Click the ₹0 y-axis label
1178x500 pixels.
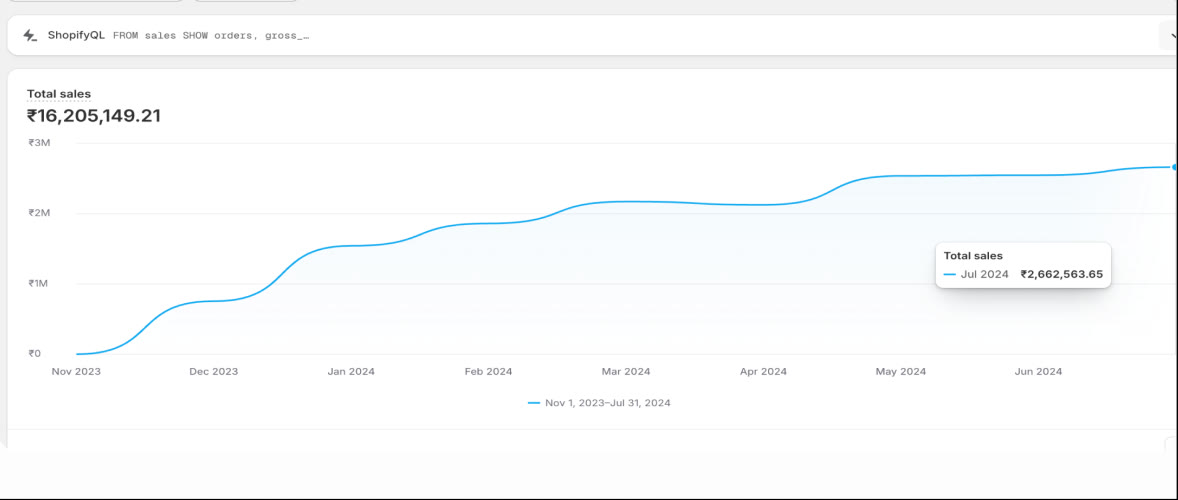pyautogui.click(x=35, y=354)
